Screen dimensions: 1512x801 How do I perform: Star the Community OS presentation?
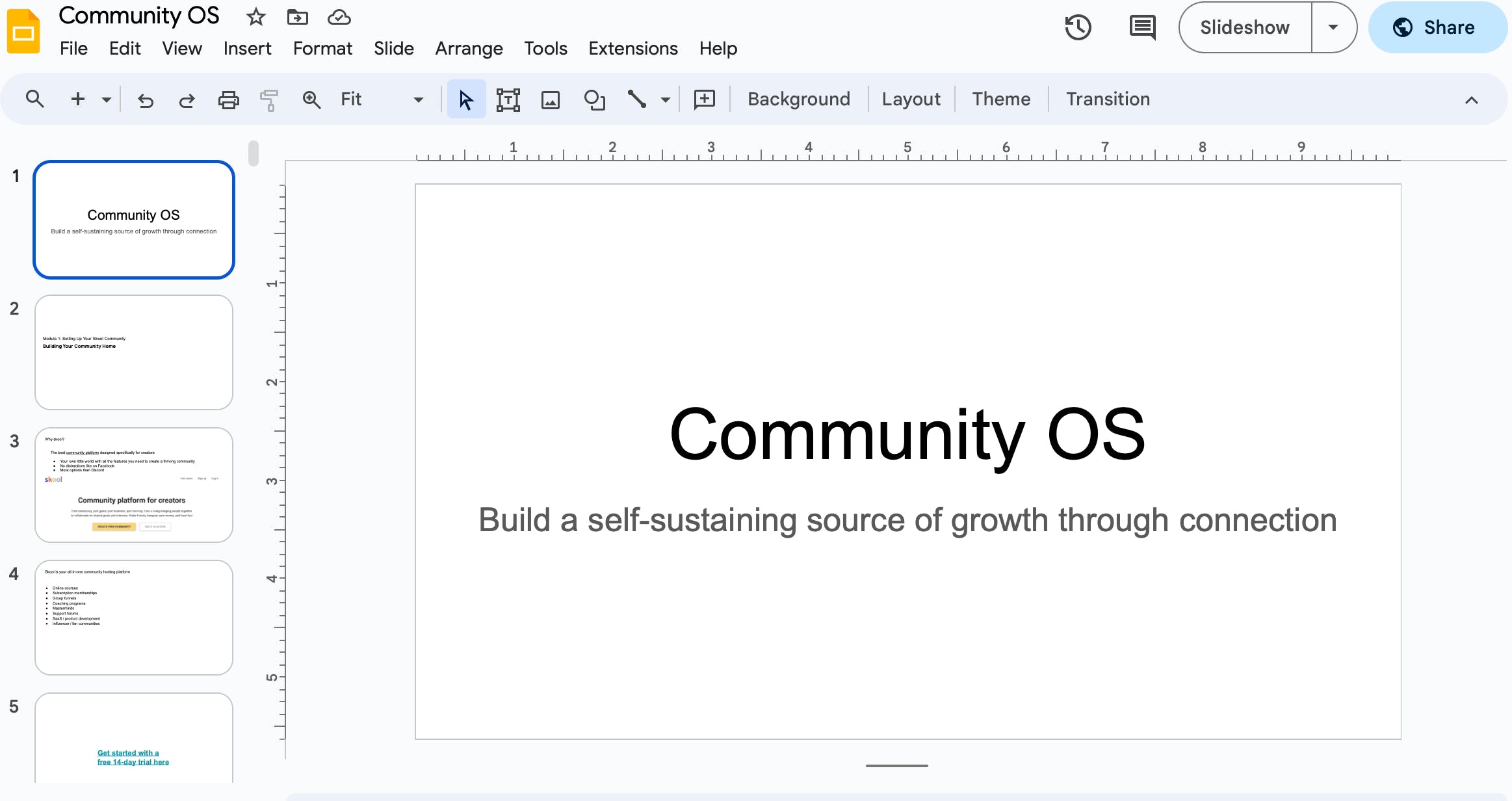255,18
